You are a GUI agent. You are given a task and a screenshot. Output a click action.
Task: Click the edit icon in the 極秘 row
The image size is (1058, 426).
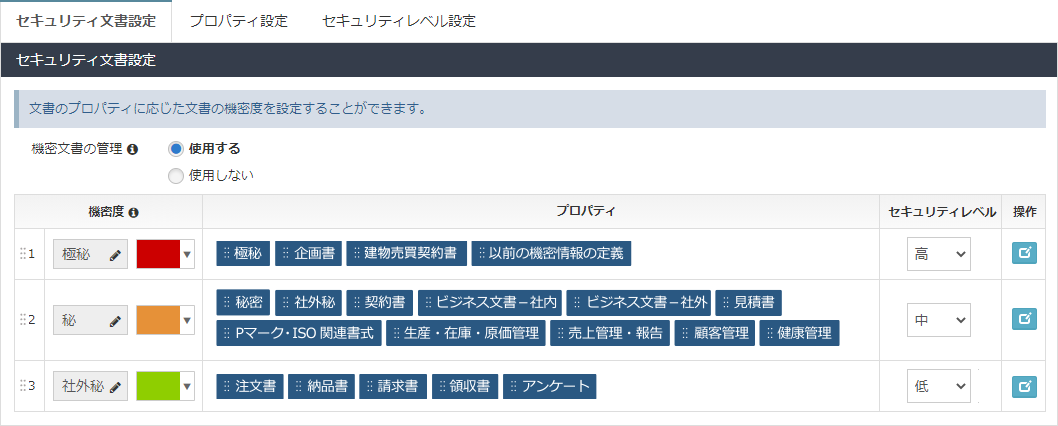click(1024, 254)
